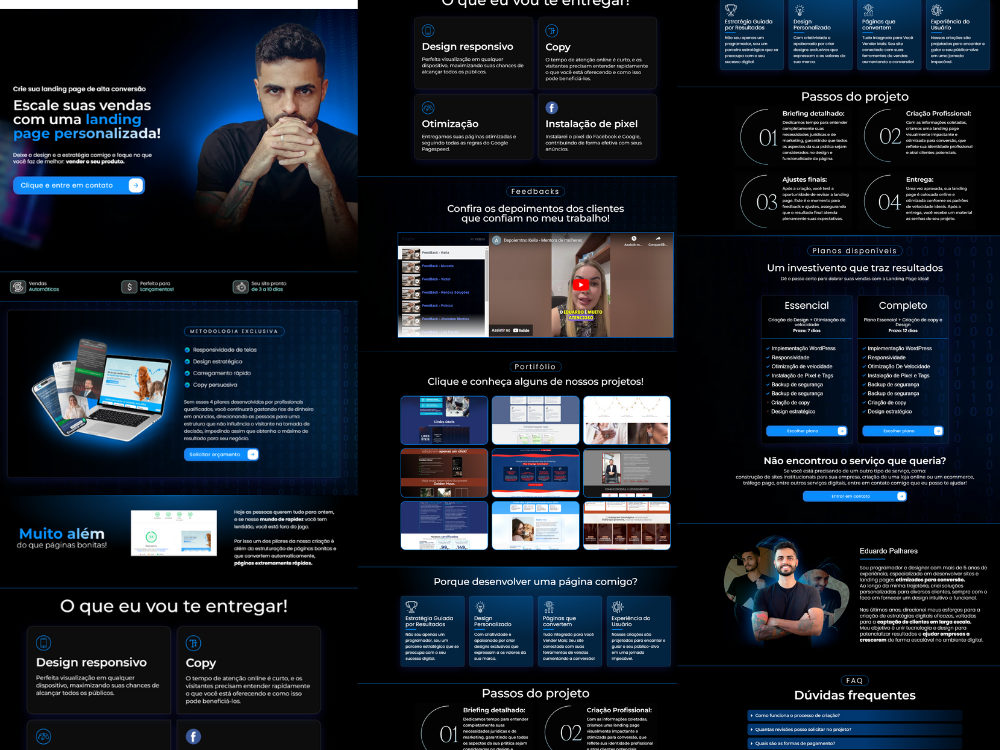Viewport: 1000px width, 750px height.
Task: Click the icon above 'Experiência do Usuário' under 'Porque desenvolver'
Action: [617, 607]
